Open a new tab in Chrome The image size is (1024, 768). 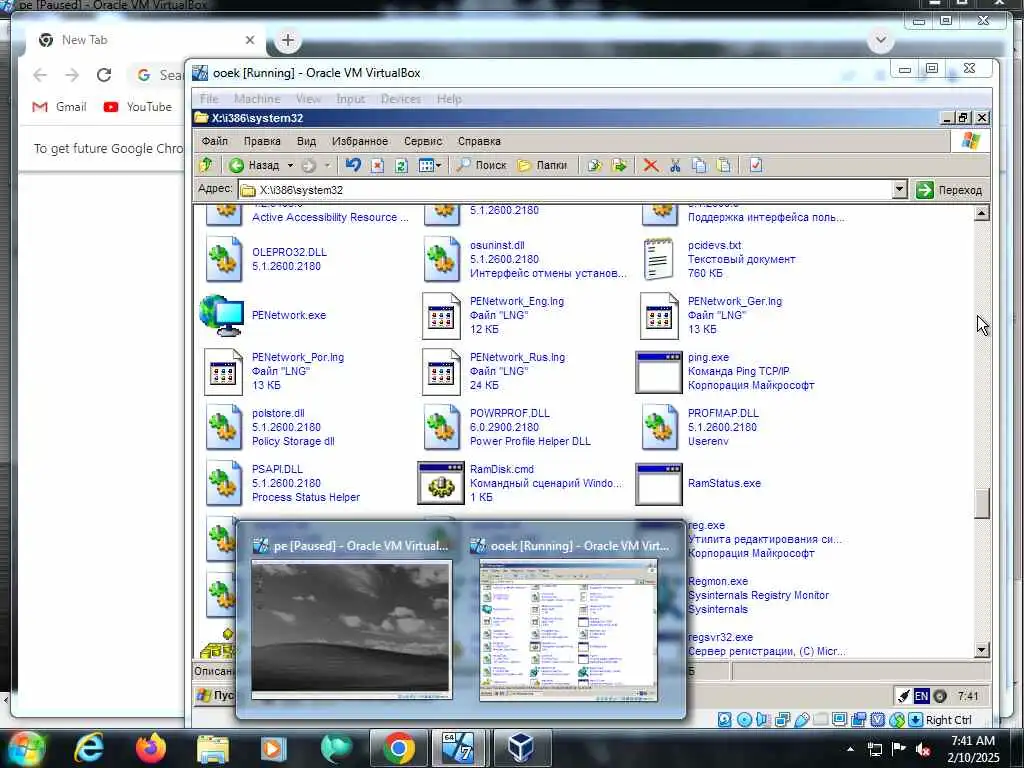click(287, 40)
